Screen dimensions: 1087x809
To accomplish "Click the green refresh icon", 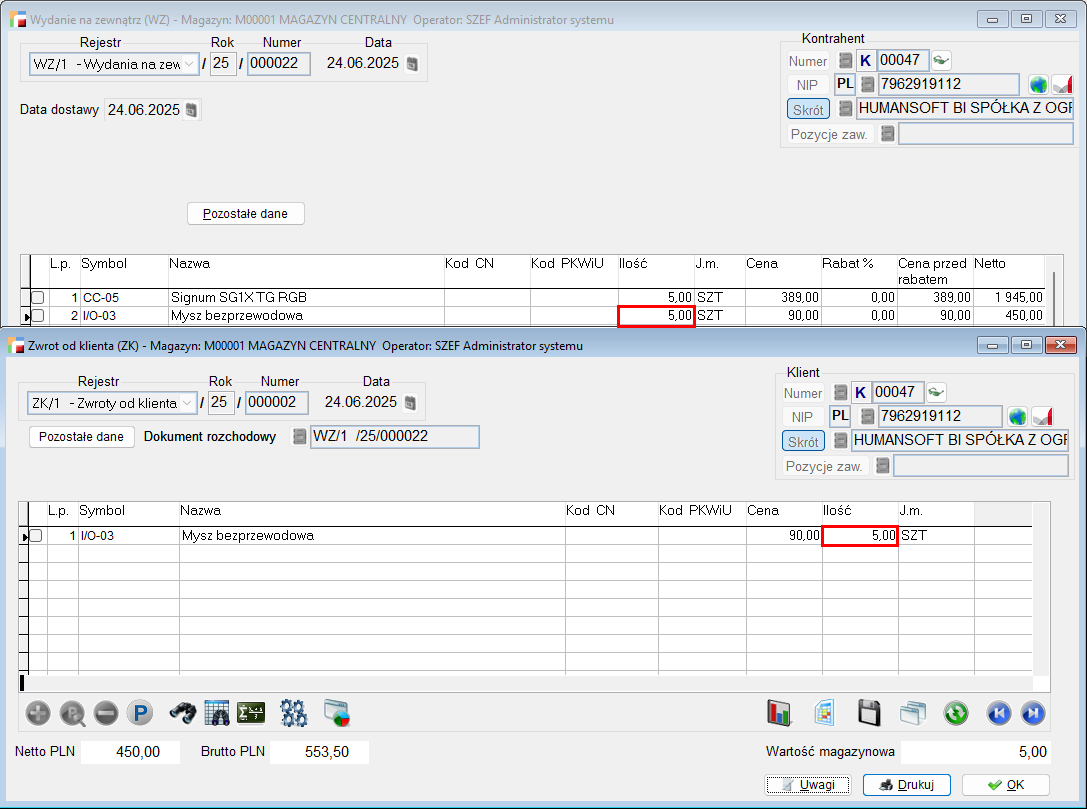I will pyautogui.click(x=956, y=713).
